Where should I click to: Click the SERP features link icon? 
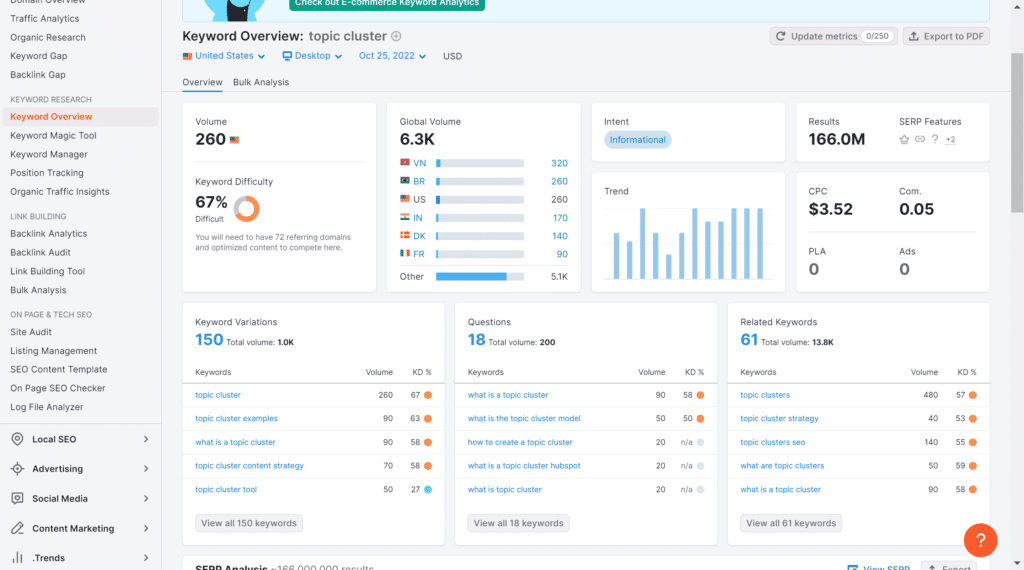point(920,139)
